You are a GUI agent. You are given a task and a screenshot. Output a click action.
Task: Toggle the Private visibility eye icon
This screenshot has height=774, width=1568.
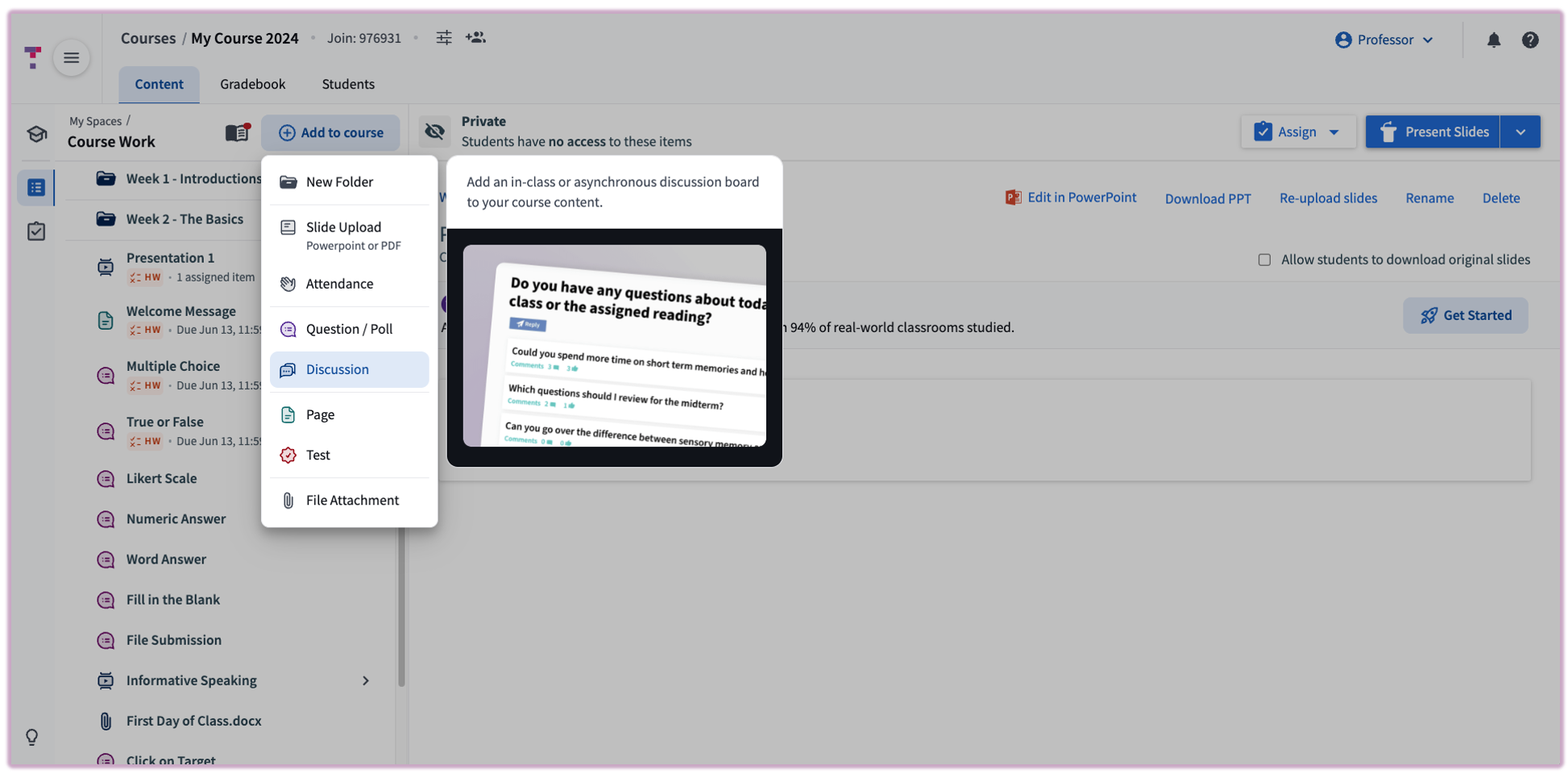coord(434,131)
